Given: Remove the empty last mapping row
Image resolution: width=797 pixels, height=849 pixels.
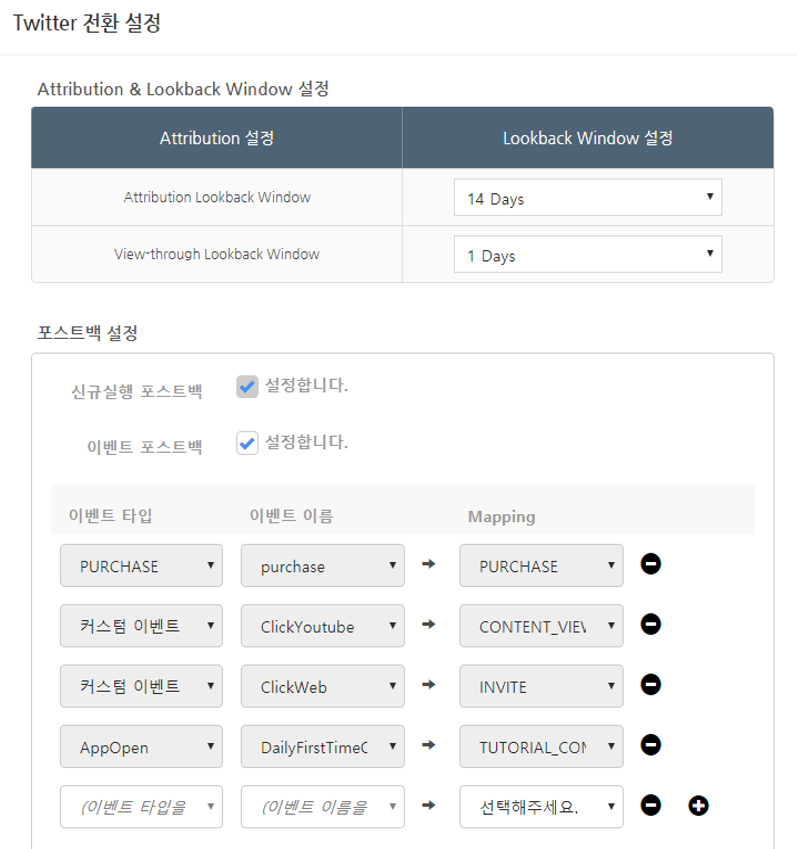Looking at the screenshot, I should (650, 806).
